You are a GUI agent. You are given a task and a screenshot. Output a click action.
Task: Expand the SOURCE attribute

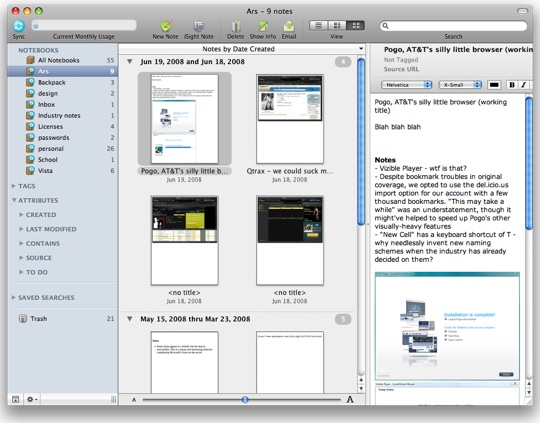21,258
